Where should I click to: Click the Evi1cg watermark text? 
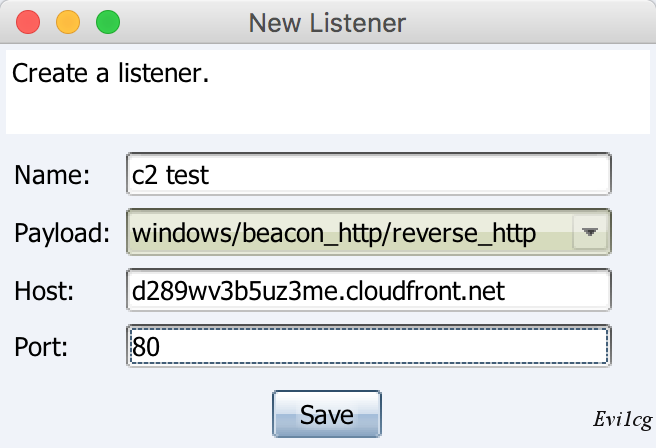click(622, 420)
